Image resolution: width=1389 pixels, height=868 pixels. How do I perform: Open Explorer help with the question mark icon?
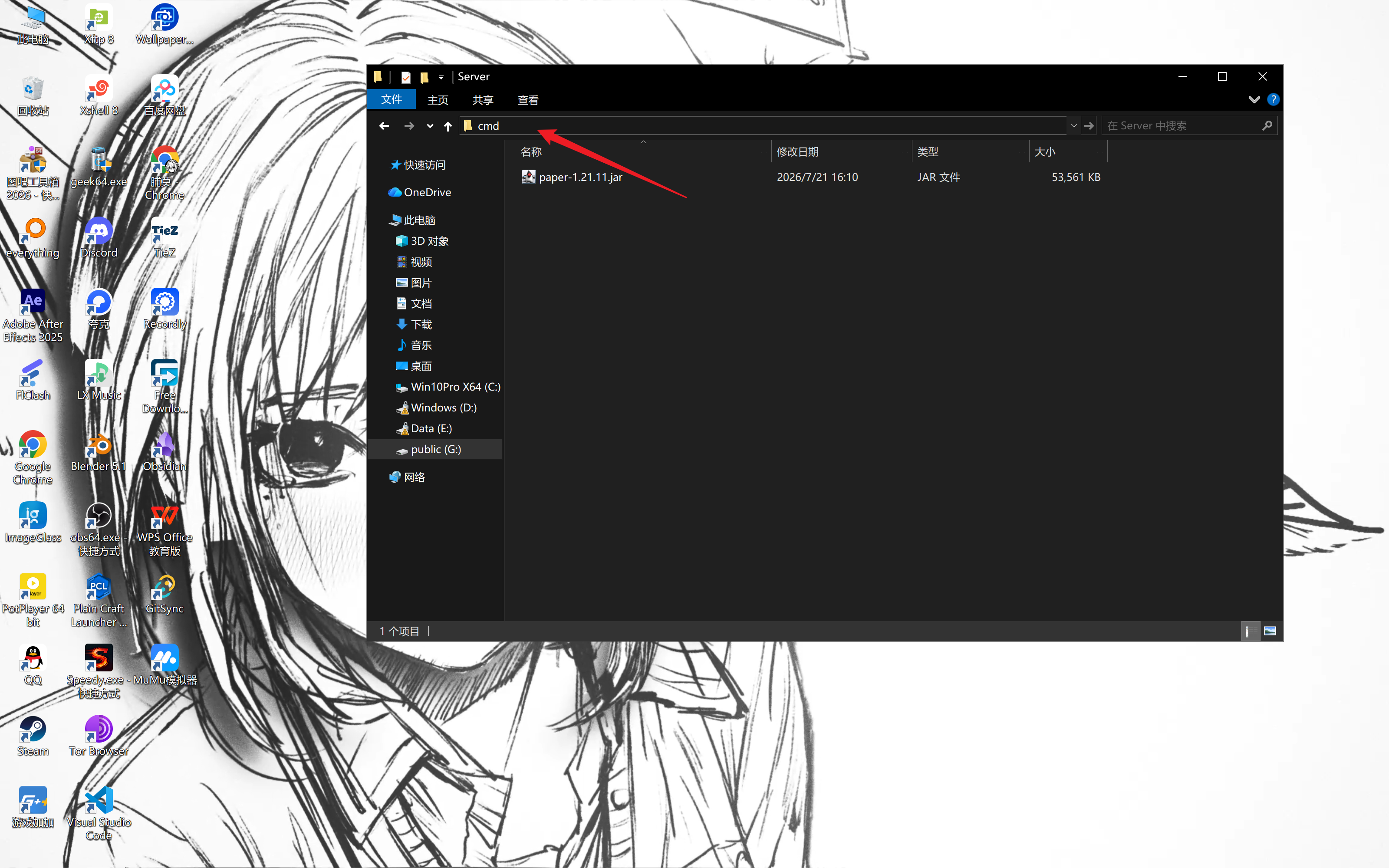[x=1273, y=99]
